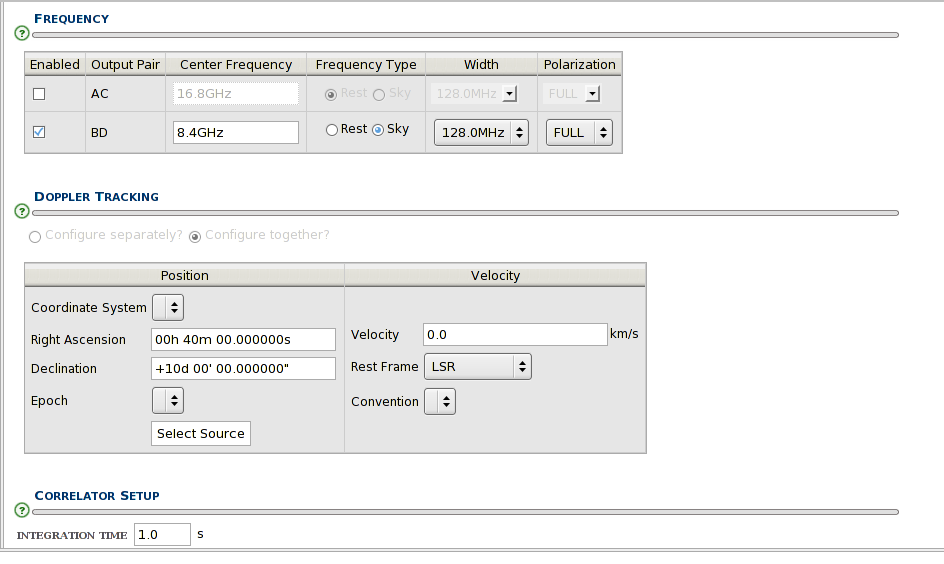The height and width of the screenshot is (564, 944).
Task: Click the Position panel header
Action: [x=184, y=275]
